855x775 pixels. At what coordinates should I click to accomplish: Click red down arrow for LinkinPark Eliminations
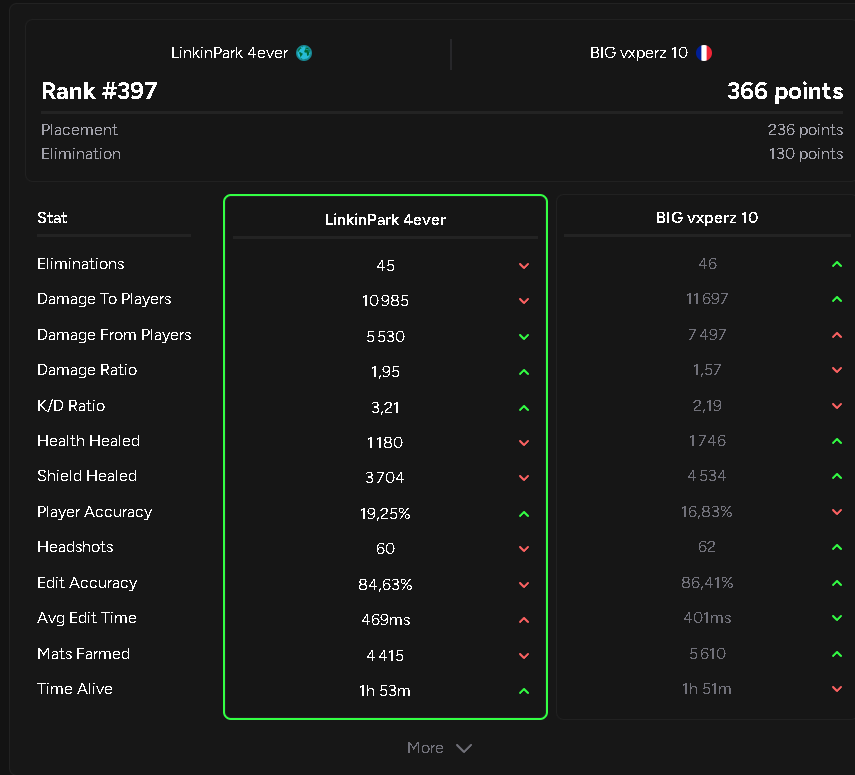pyautogui.click(x=524, y=266)
